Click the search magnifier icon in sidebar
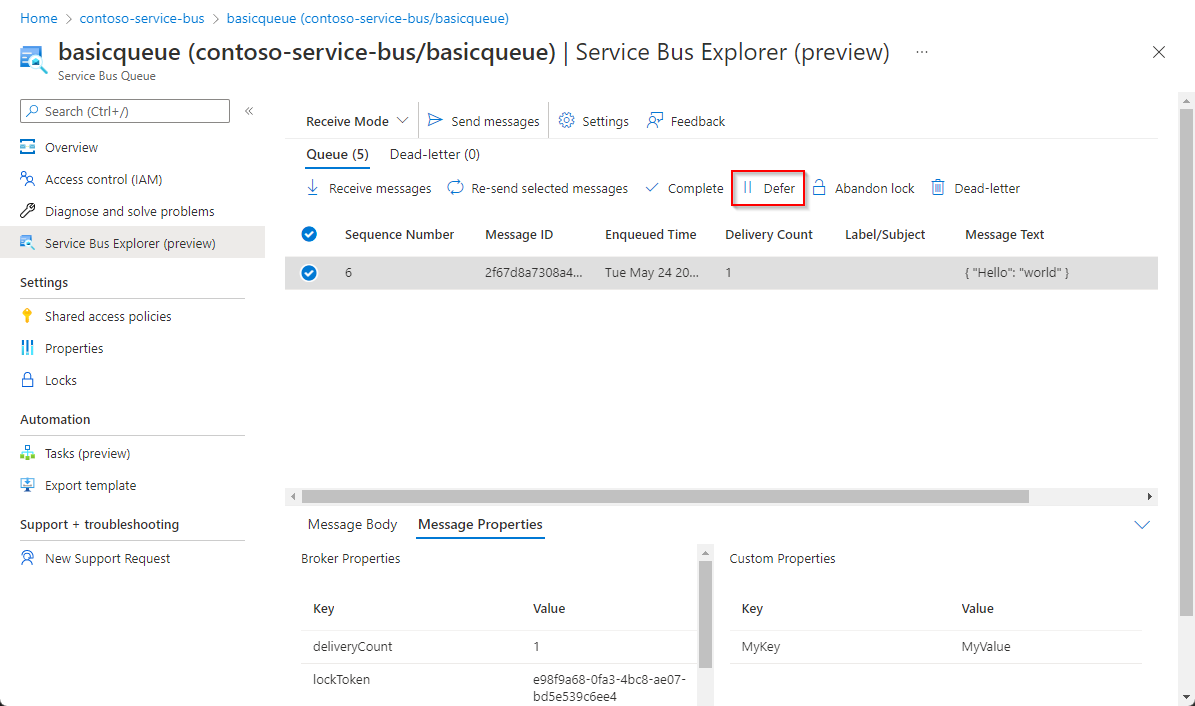Screen dimensions: 1195x706 (x=32, y=111)
